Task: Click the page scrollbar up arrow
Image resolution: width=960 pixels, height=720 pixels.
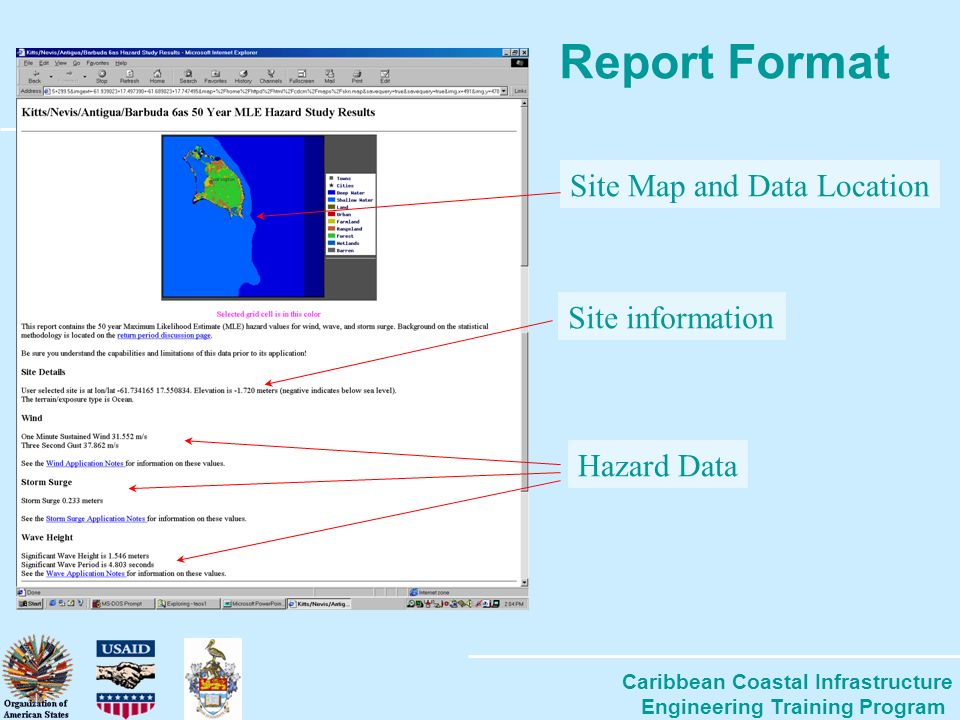Action: (x=524, y=104)
